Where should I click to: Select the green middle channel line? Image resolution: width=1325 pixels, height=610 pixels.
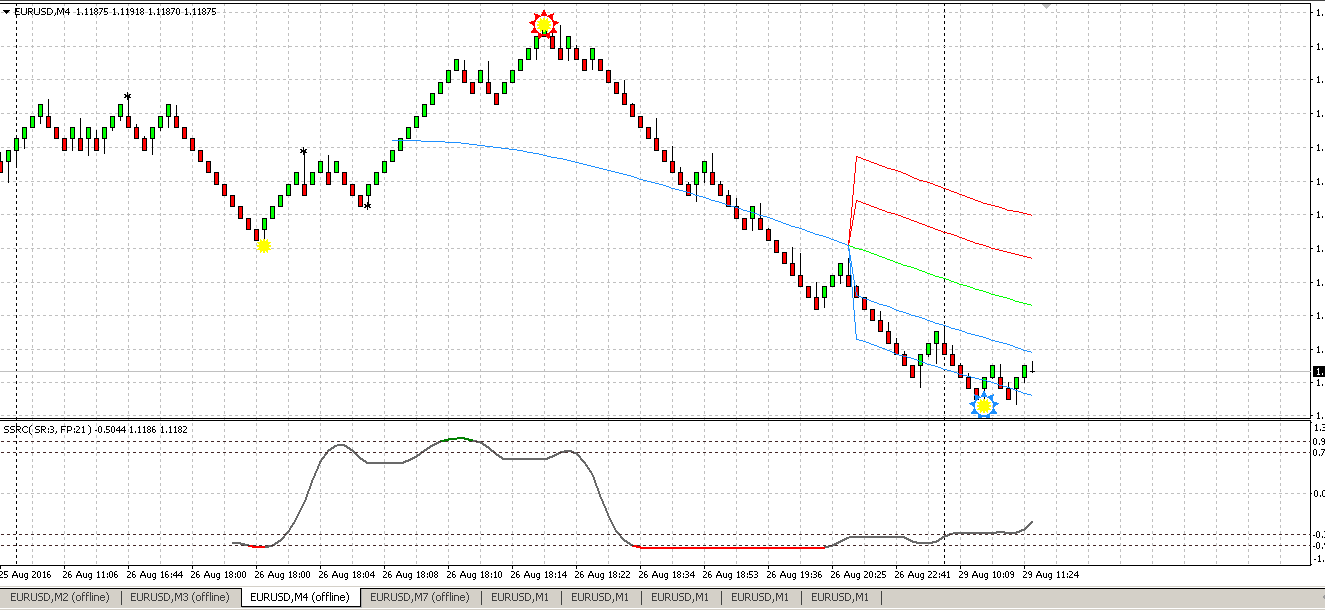940,275
